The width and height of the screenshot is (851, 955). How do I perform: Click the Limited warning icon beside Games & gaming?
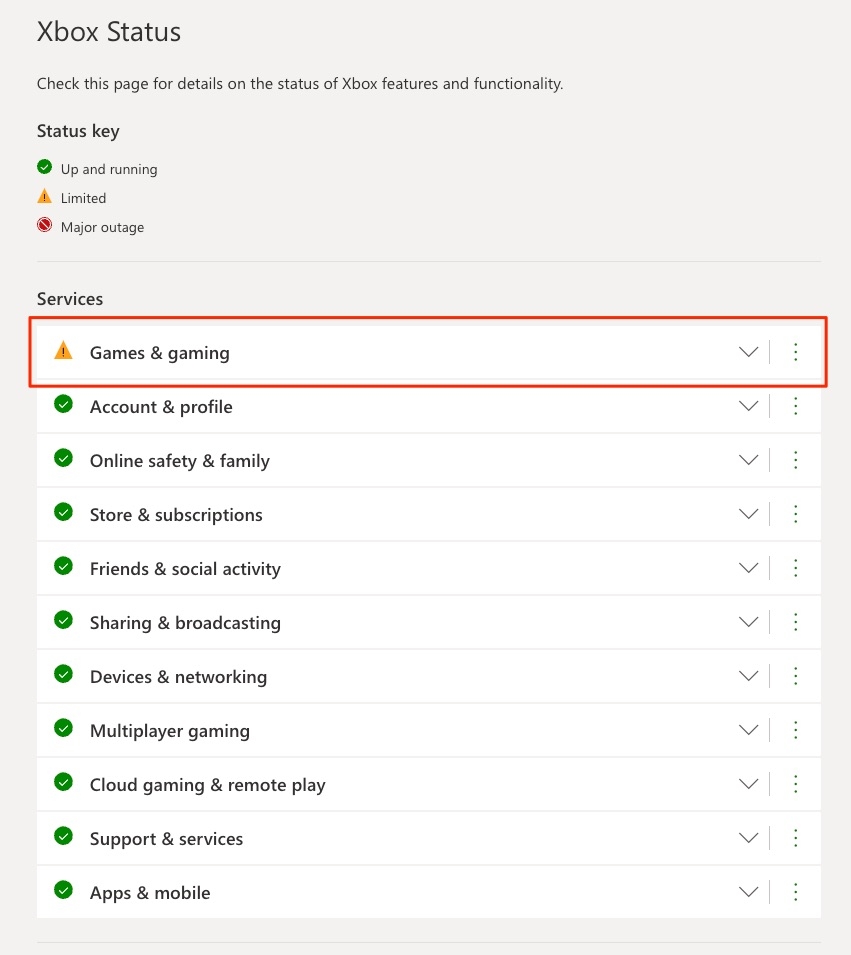click(63, 351)
